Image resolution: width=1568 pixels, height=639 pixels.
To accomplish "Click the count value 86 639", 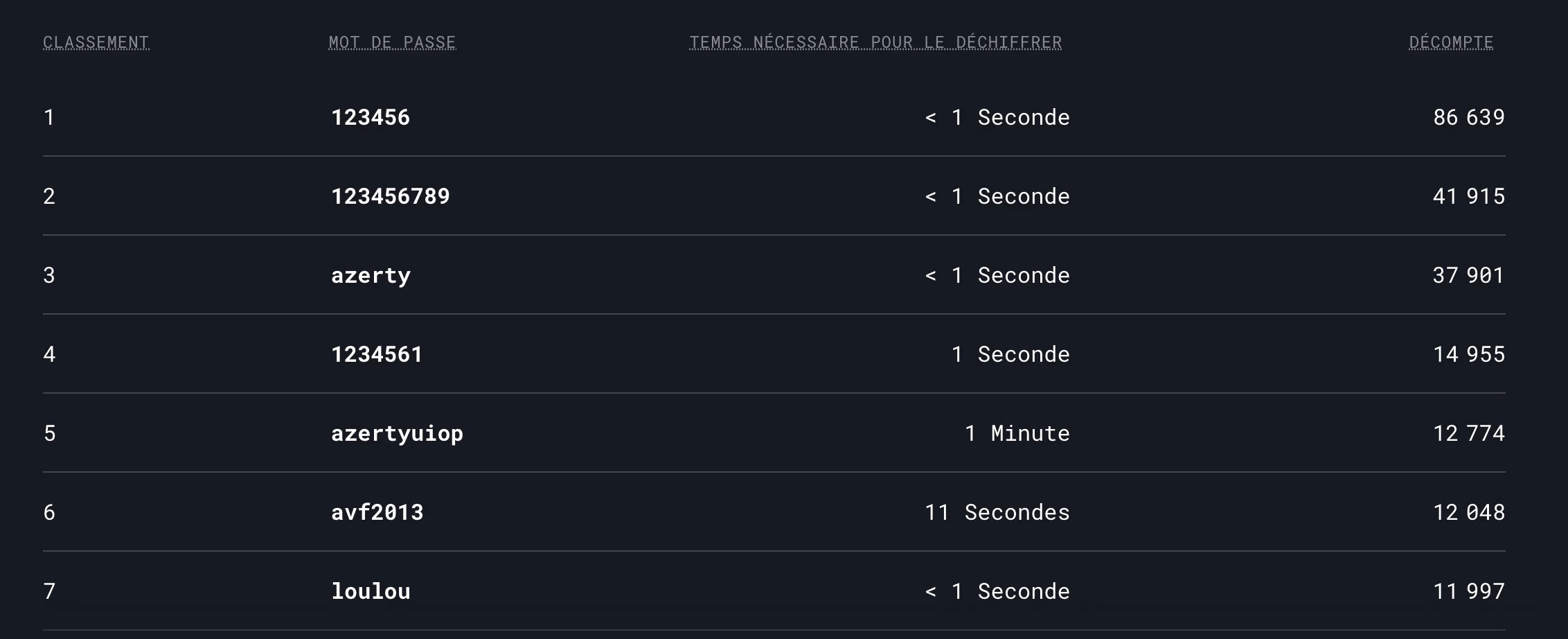I will (x=1468, y=117).
